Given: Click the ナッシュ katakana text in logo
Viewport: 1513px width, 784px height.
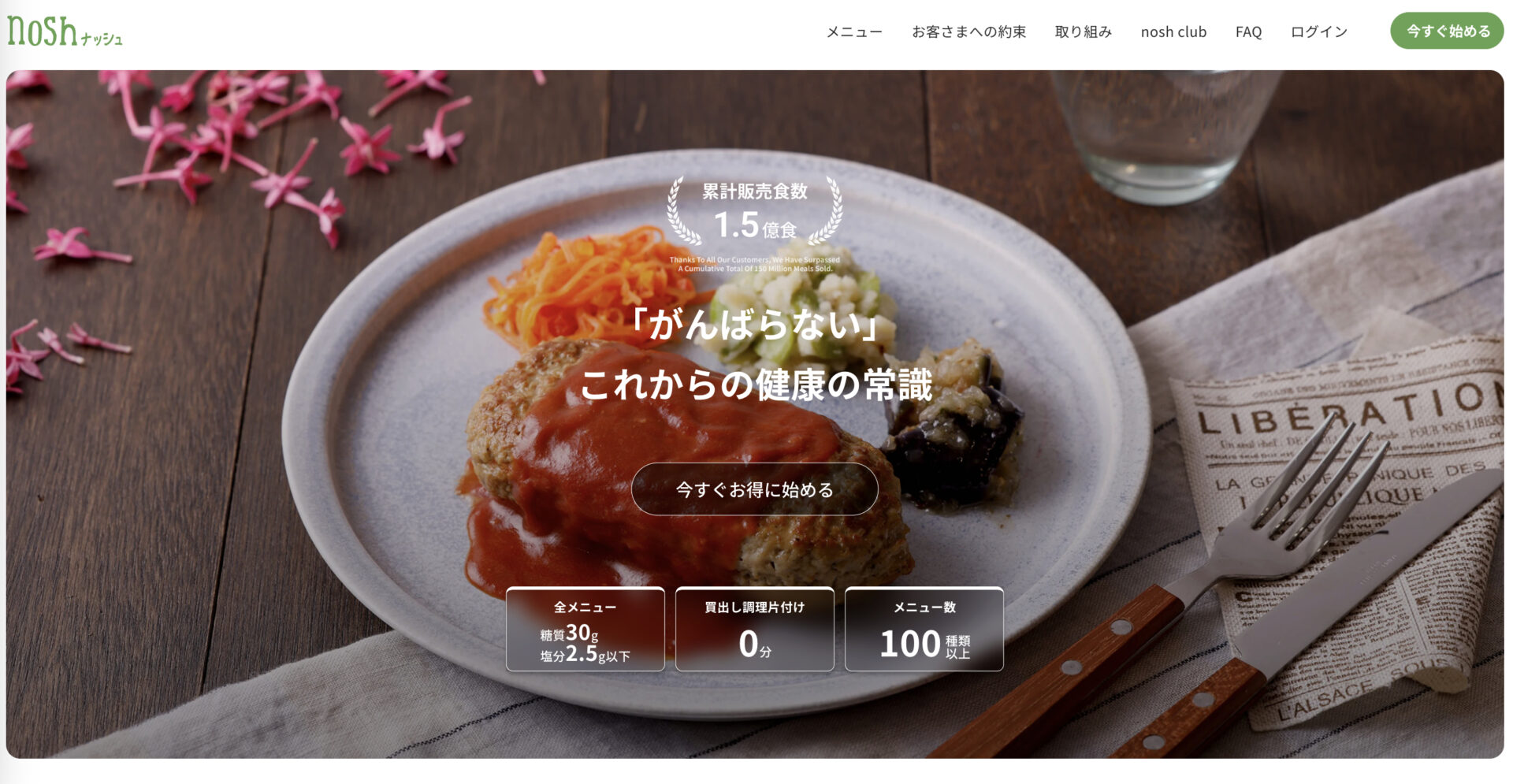Looking at the screenshot, I should tap(102, 39).
